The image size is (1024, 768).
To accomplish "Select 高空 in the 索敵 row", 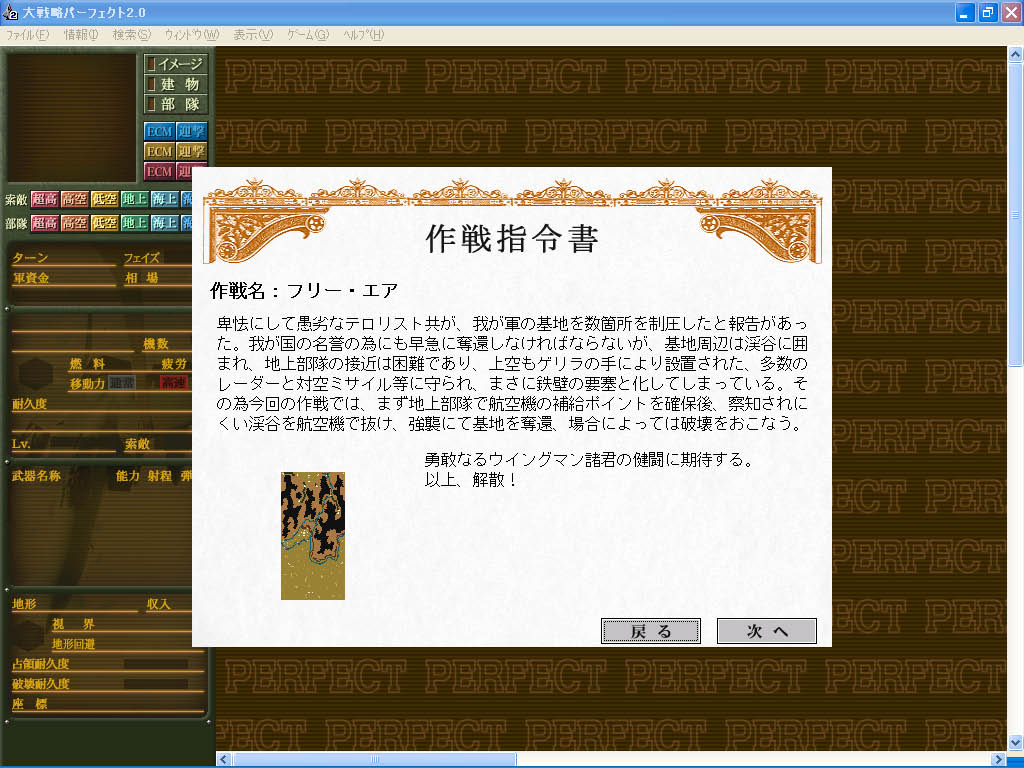I will click(74, 199).
